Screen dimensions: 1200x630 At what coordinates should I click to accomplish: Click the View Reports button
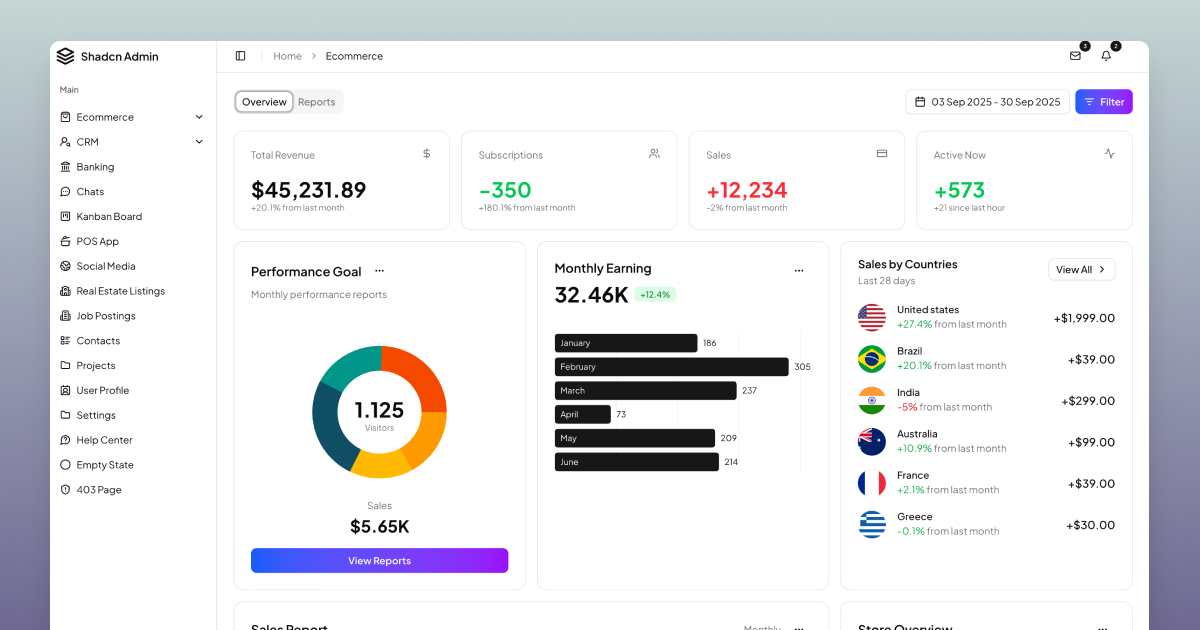pyautogui.click(x=379, y=561)
